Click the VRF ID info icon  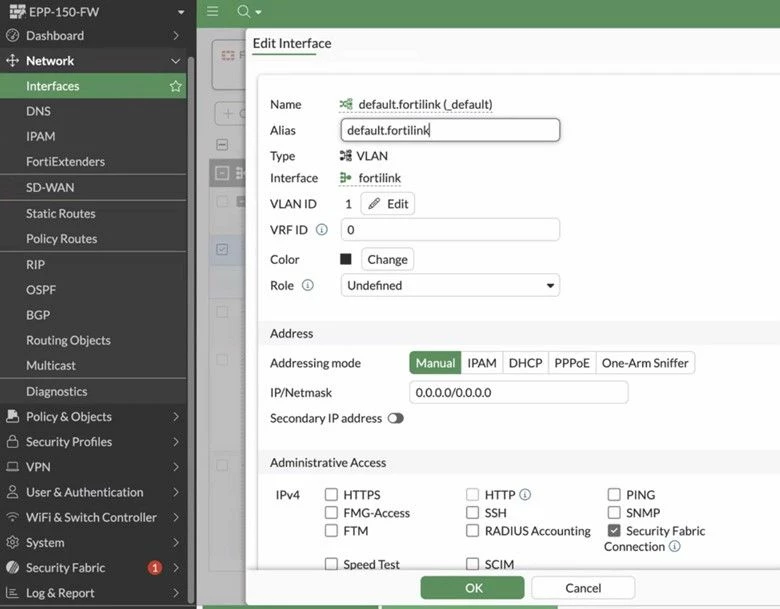point(322,229)
